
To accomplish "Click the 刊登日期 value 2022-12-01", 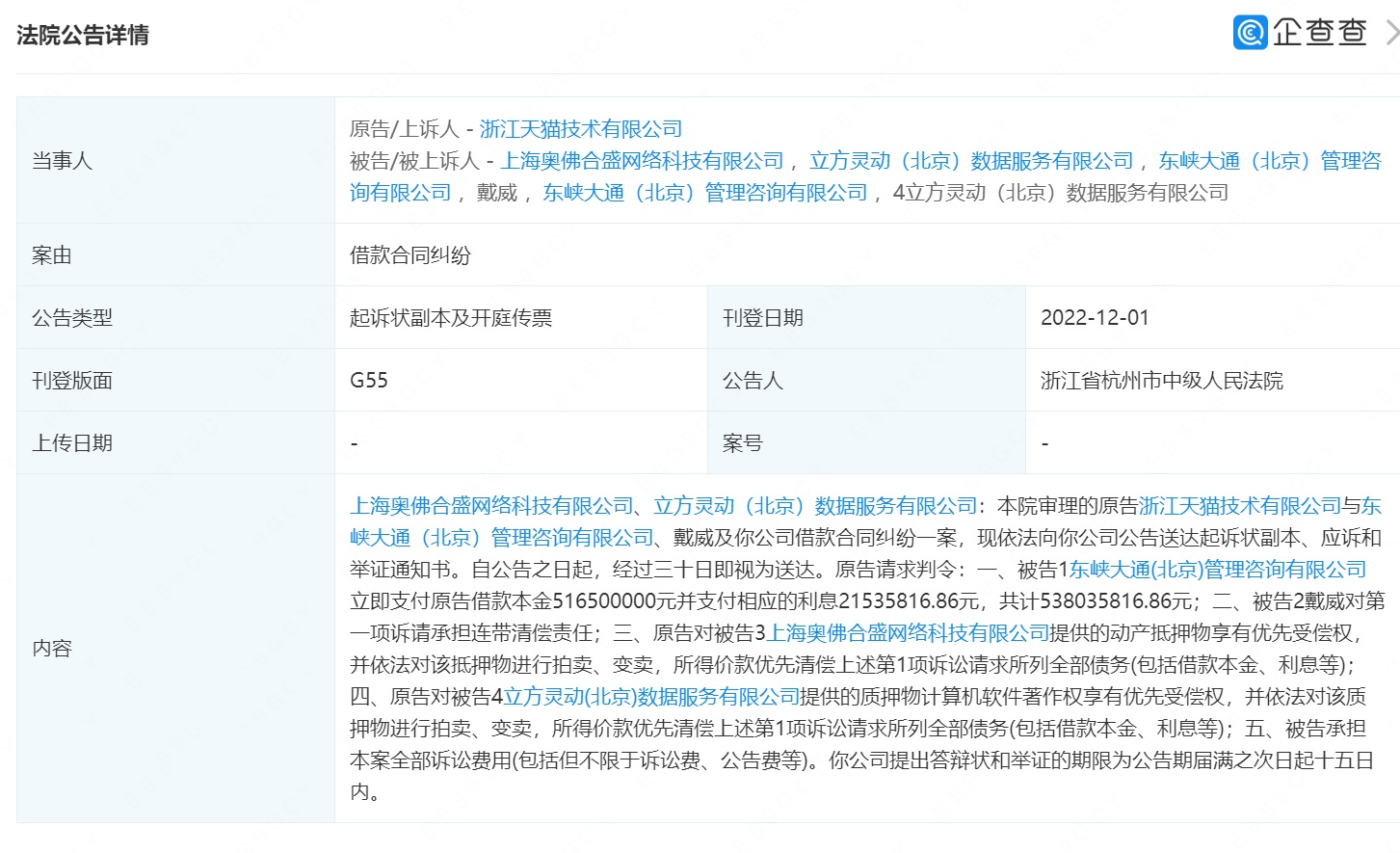I will 1095,318.
